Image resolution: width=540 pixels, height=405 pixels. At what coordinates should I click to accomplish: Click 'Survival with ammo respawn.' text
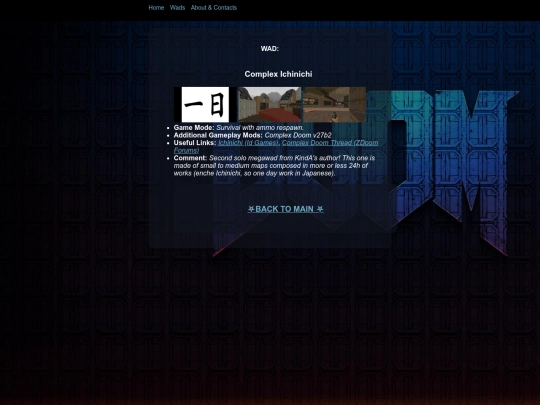260,128
